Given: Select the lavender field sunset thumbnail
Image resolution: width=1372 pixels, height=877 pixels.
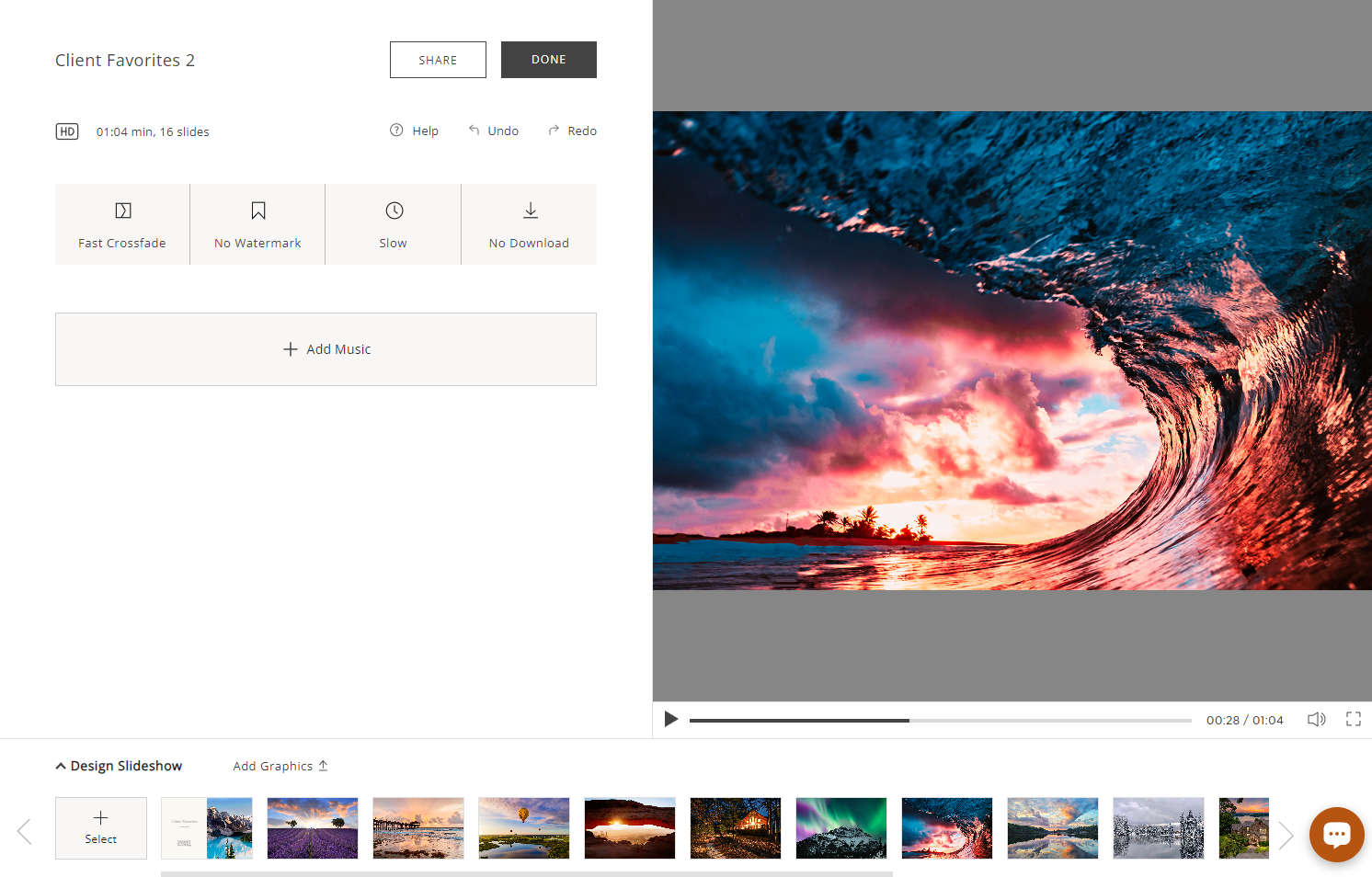Looking at the screenshot, I should (x=313, y=828).
